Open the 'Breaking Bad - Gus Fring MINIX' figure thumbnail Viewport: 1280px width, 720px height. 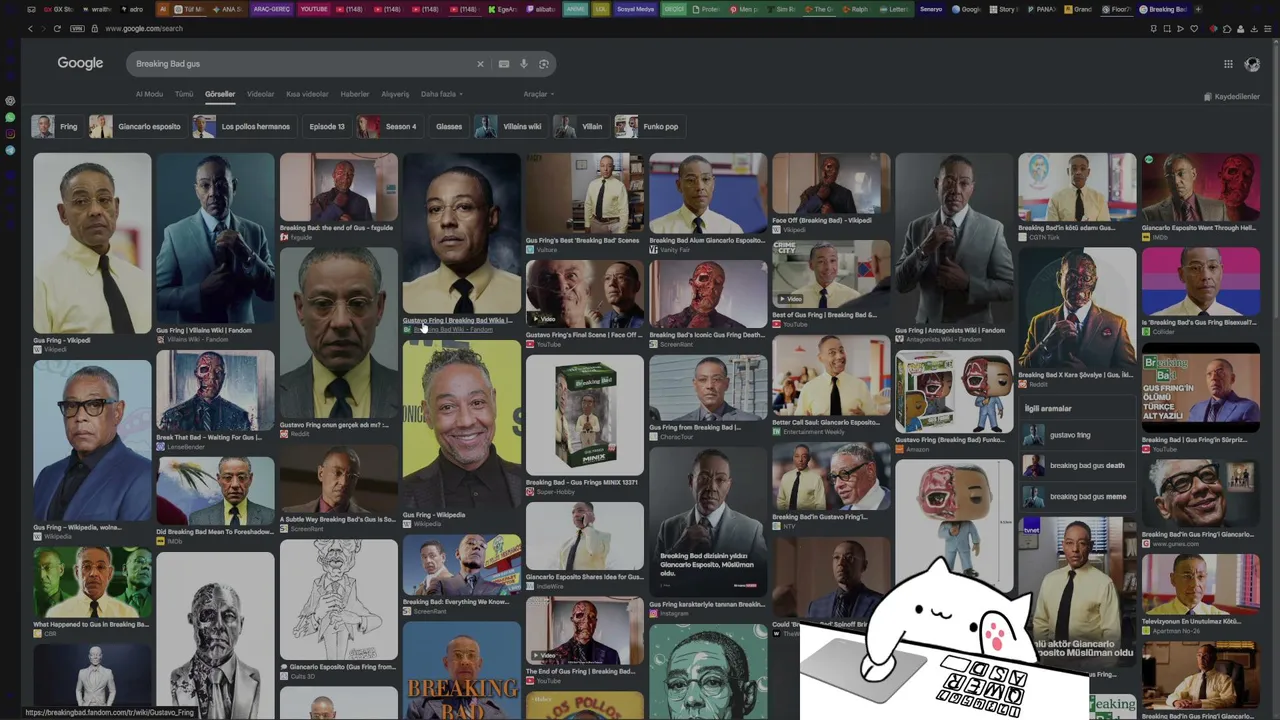[x=585, y=416]
